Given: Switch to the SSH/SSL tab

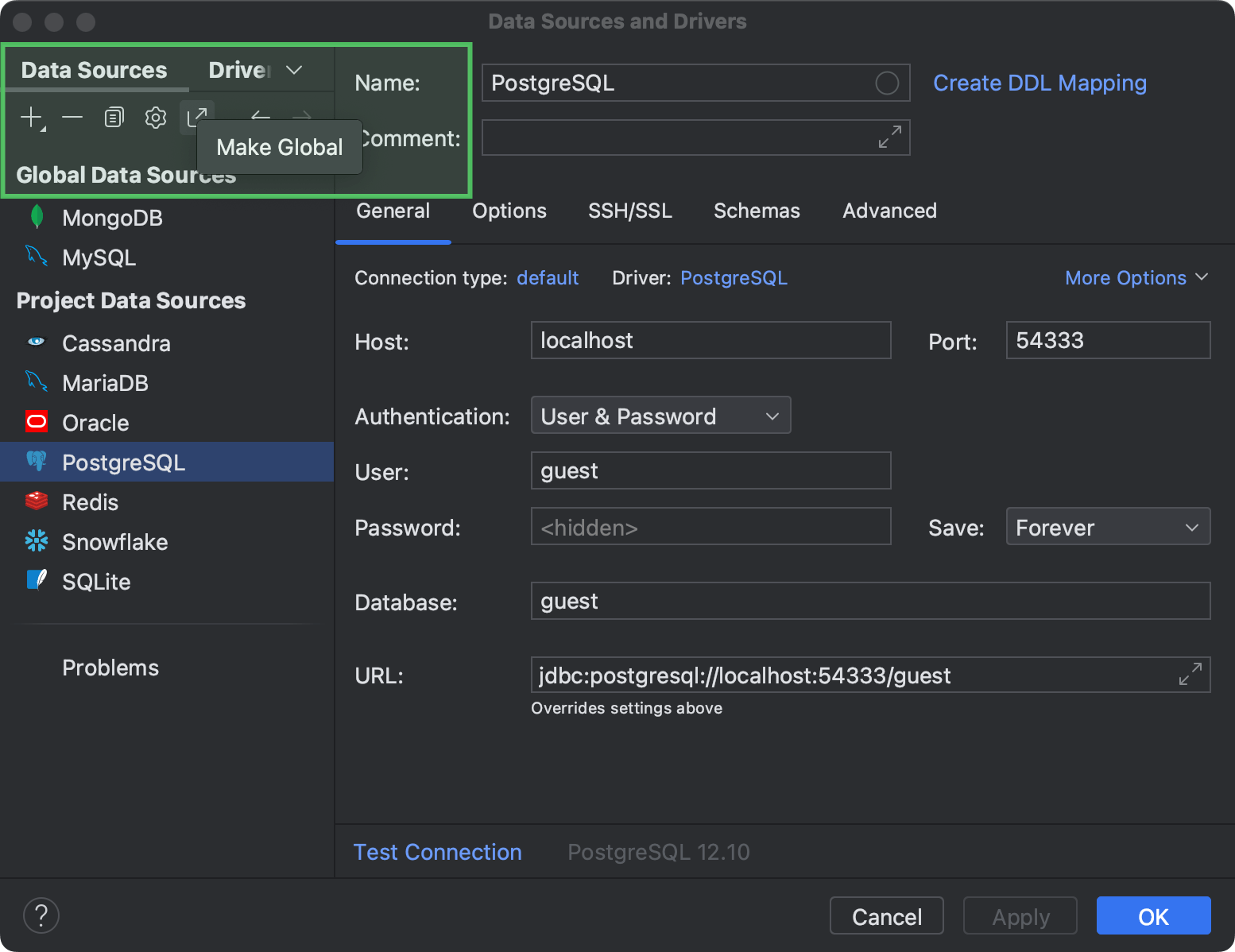Looking at the screenshot, I should (629, 211).
